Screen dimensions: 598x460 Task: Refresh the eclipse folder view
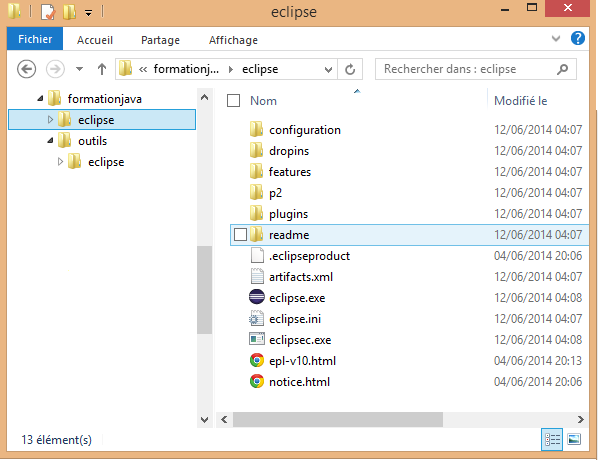(x=350, y=69)
